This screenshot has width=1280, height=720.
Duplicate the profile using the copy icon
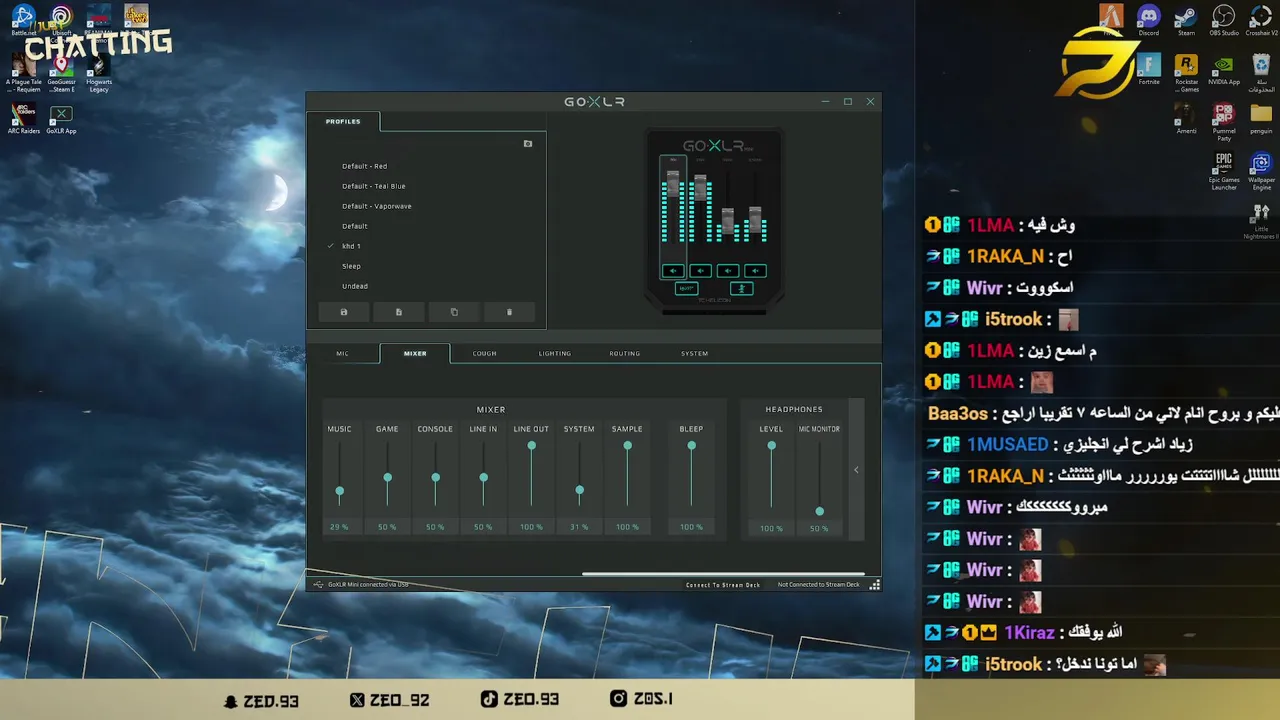pyautogui.click(x=454, y=312)
